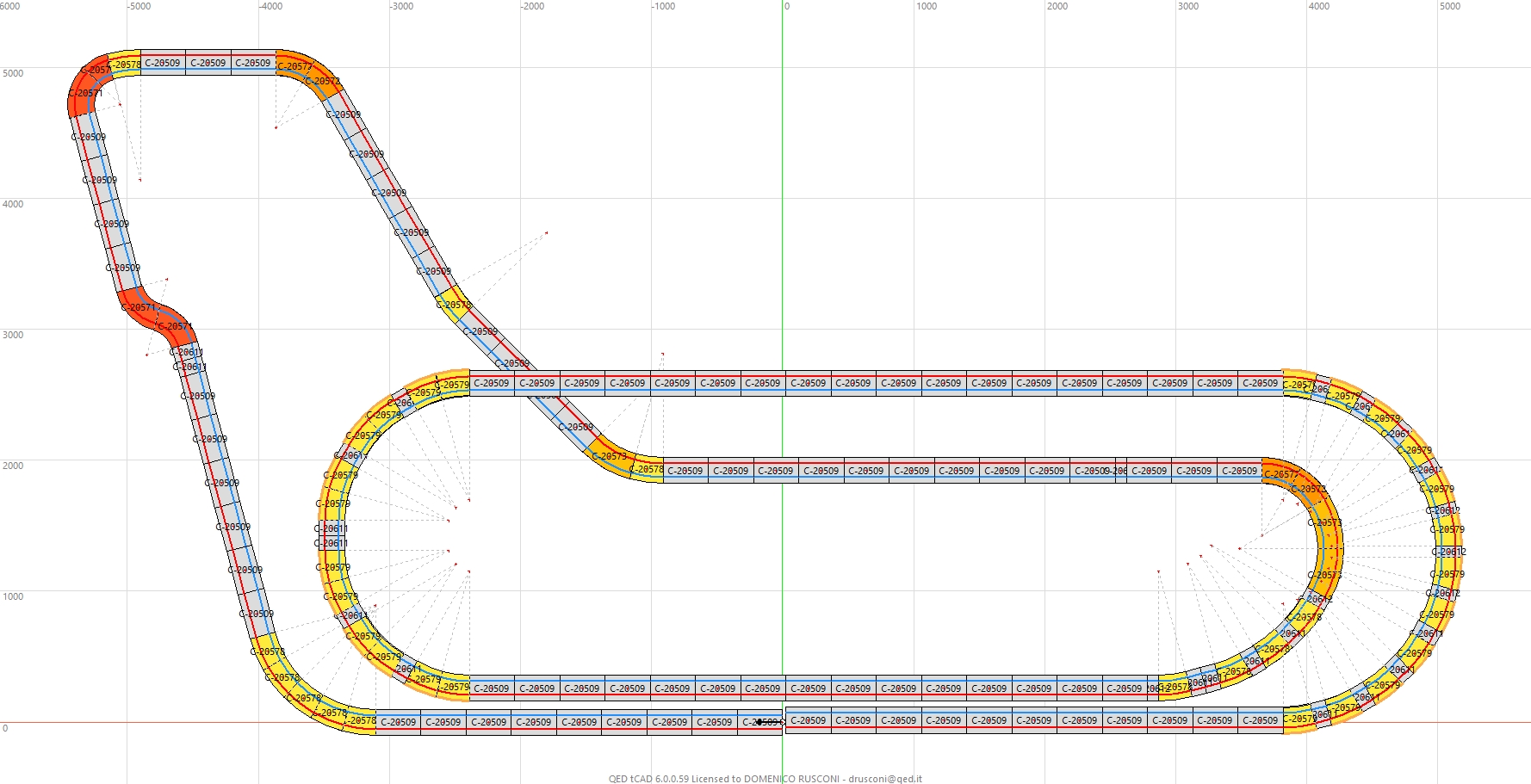The width and height of the screenshot is (1531, 784).
Task: Click the -2000 horizontal ruler label
Action: click(x=533, y=6)
